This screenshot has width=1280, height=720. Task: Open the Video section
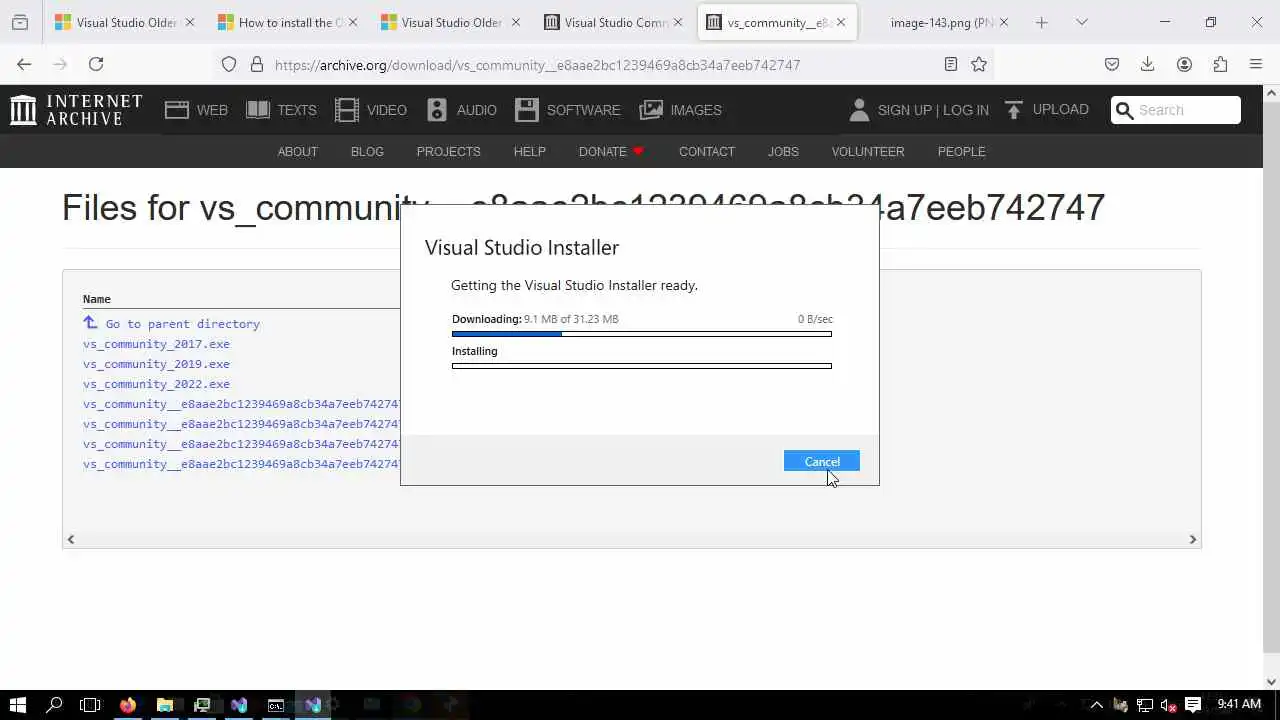coord(371,110)
